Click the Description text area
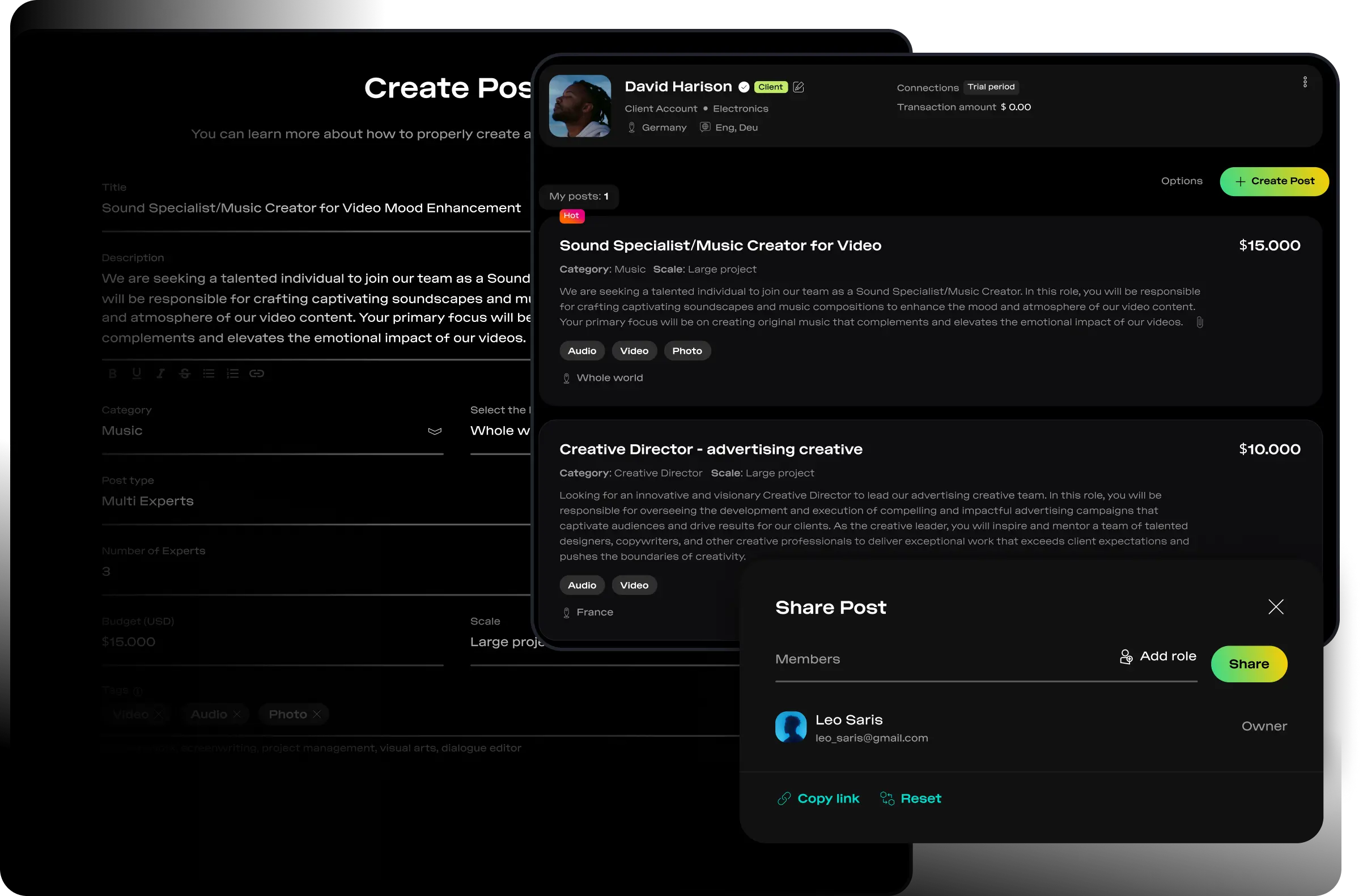 (x=316, y=308)
